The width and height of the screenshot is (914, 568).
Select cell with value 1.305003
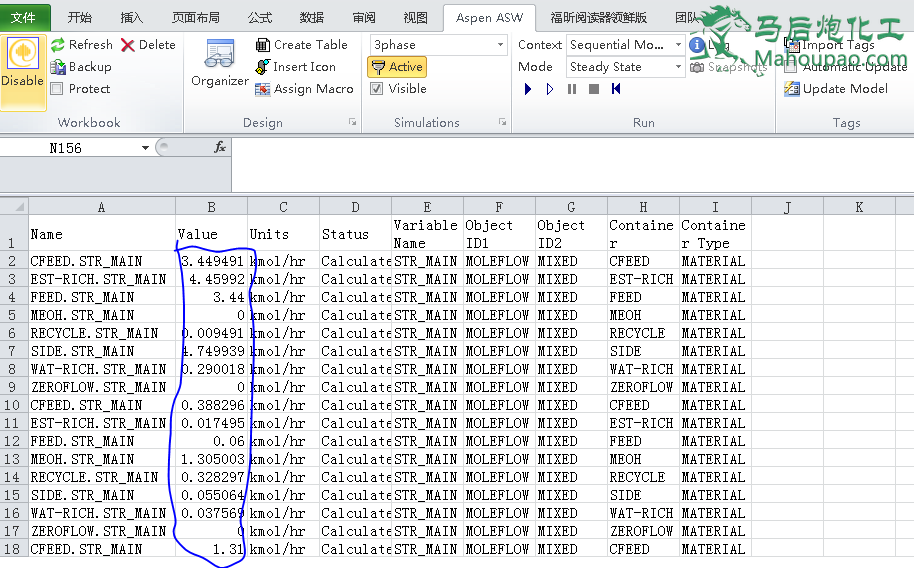point(212,460)
